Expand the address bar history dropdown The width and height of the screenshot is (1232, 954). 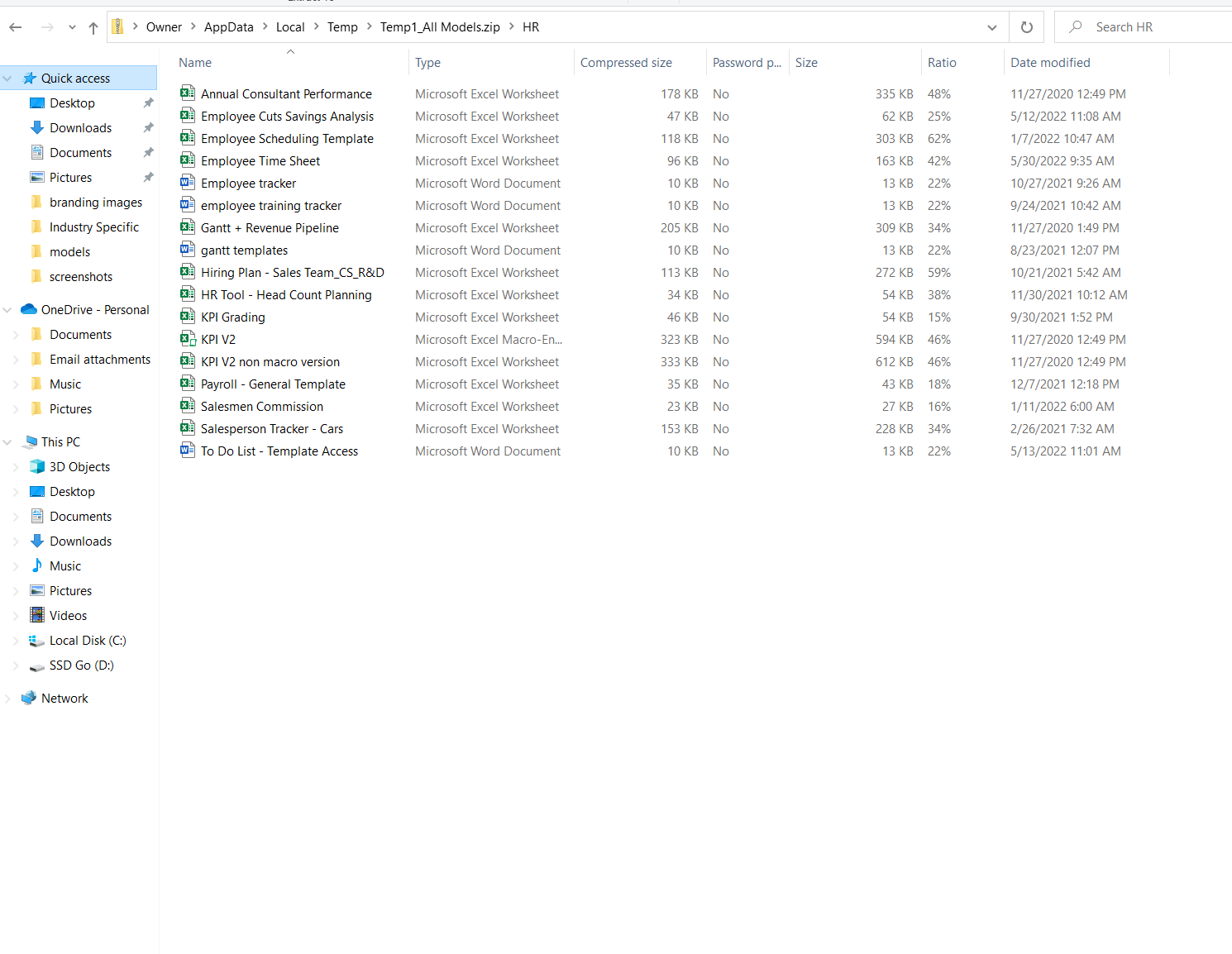[x=991, y=27]
